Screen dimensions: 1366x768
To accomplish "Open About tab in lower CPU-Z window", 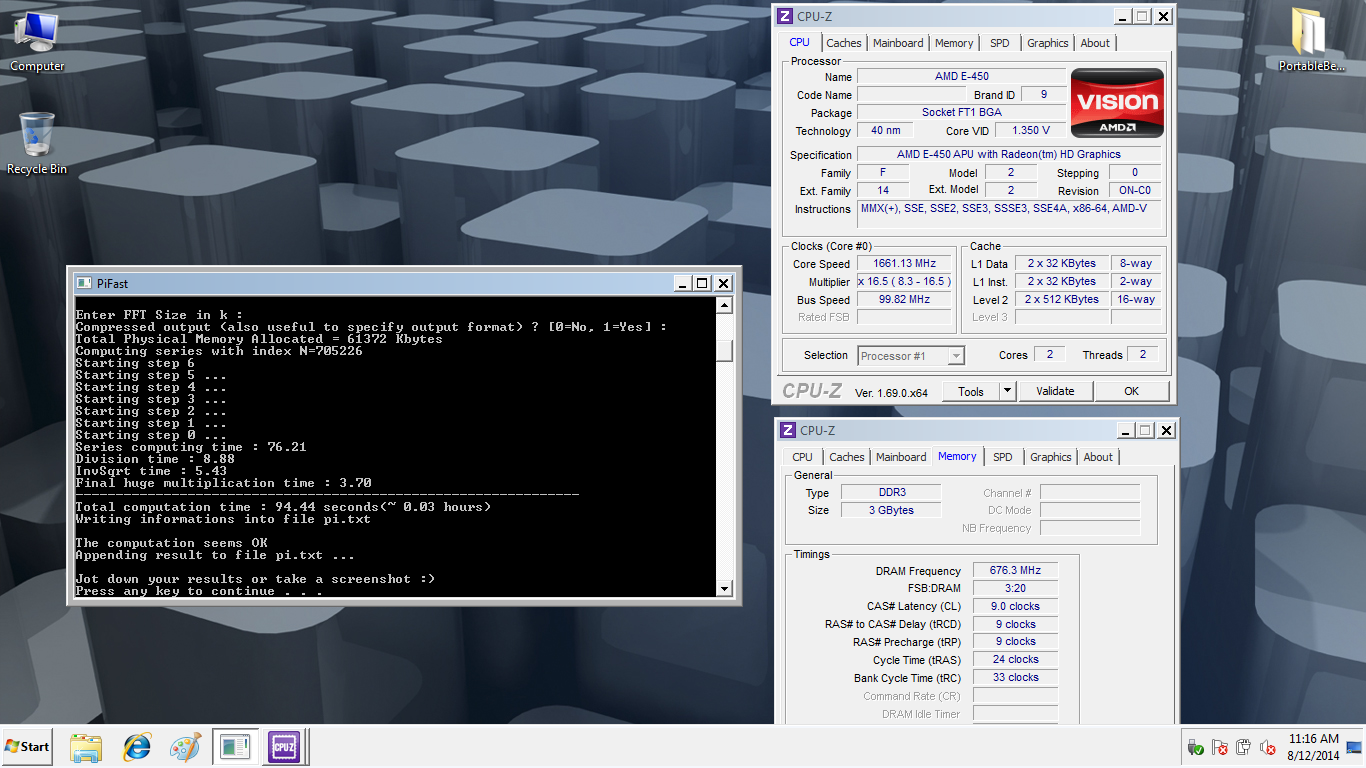I will point(1098,457).
